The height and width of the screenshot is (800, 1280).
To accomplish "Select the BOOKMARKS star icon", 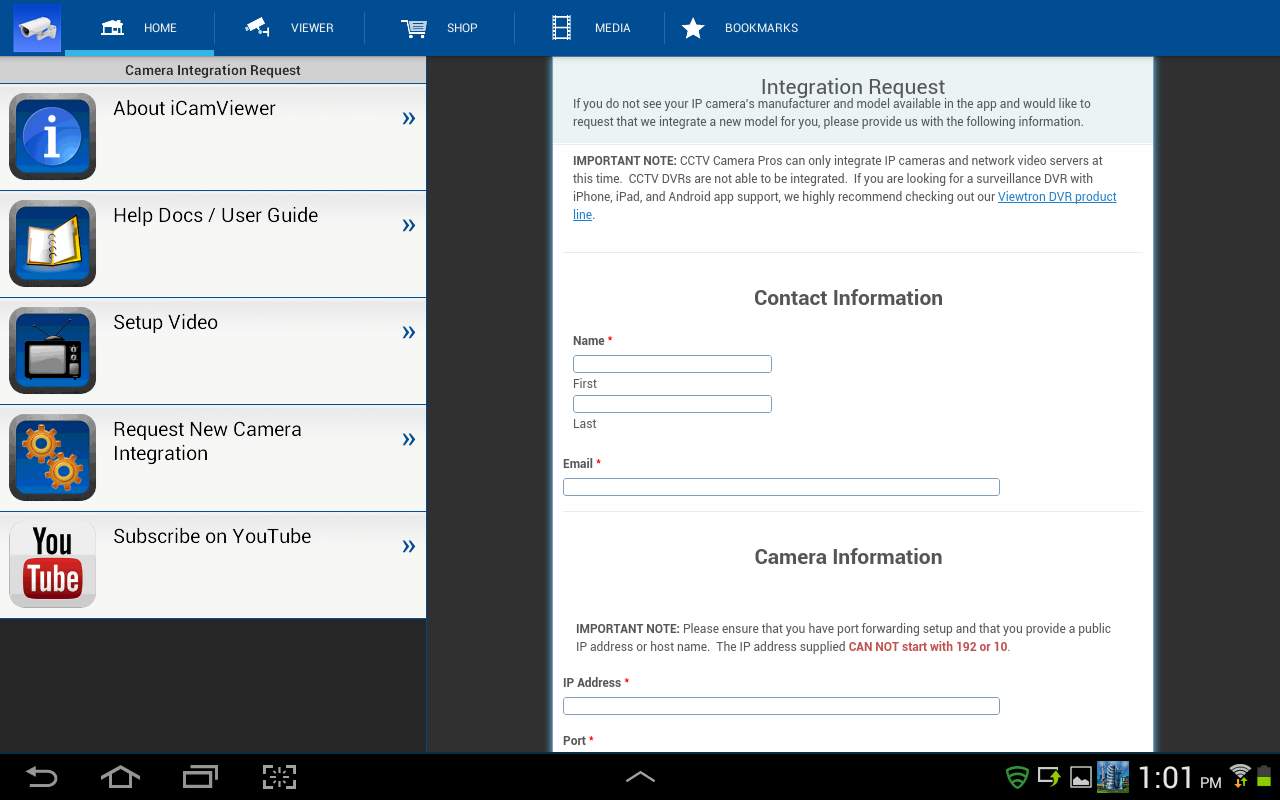I will point(693,28).
